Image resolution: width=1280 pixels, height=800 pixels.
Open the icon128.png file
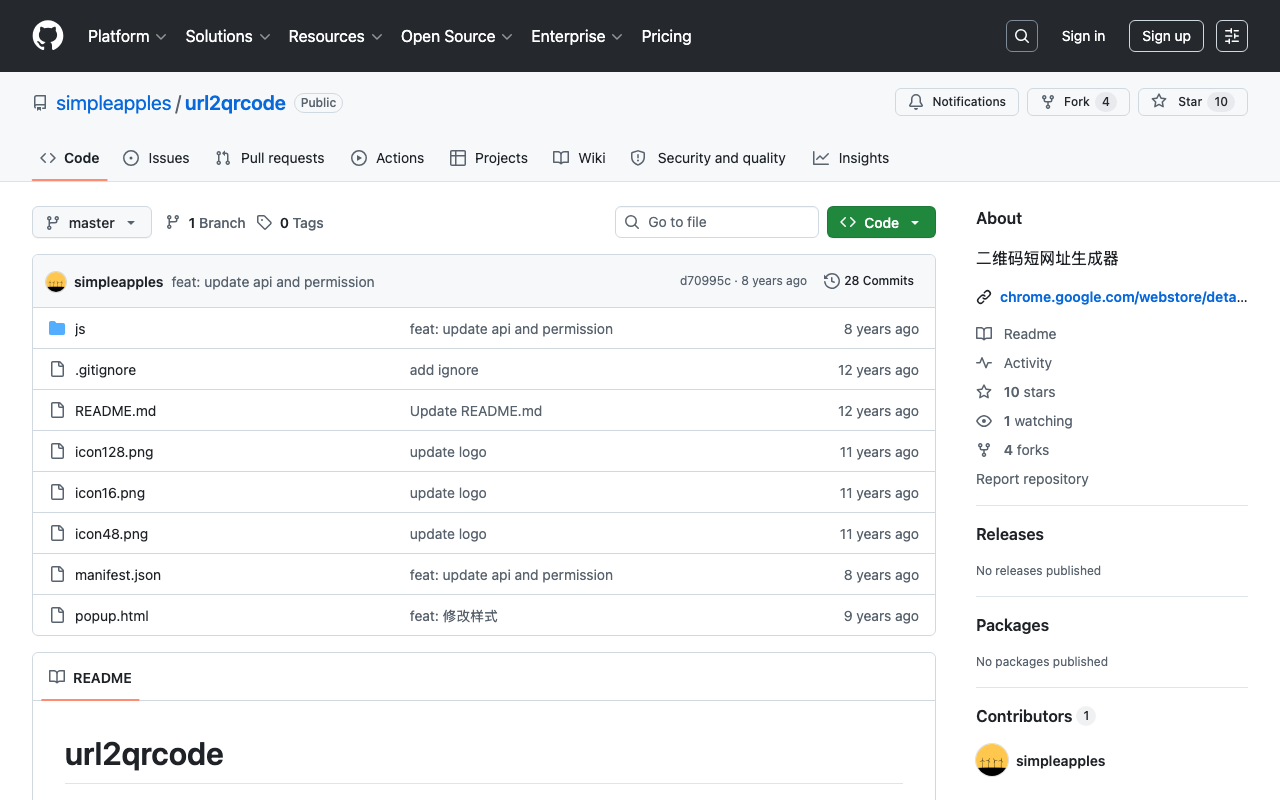pos(114,452)
